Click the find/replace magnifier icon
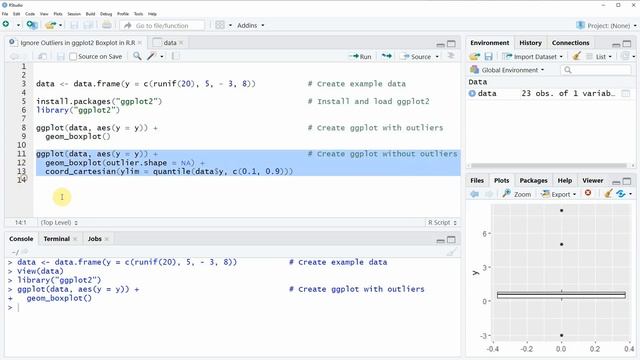The width and height of the screenshot is (640, 360). (x=137, y=56)
